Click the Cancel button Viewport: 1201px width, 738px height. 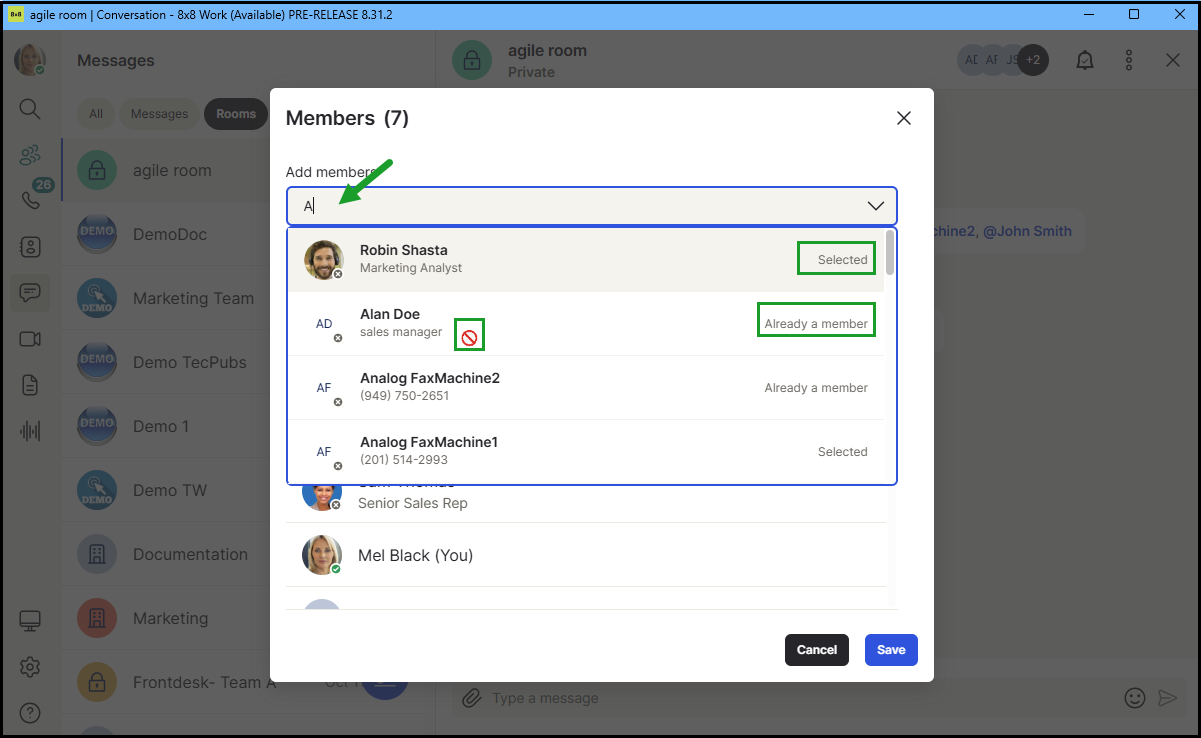816,650
